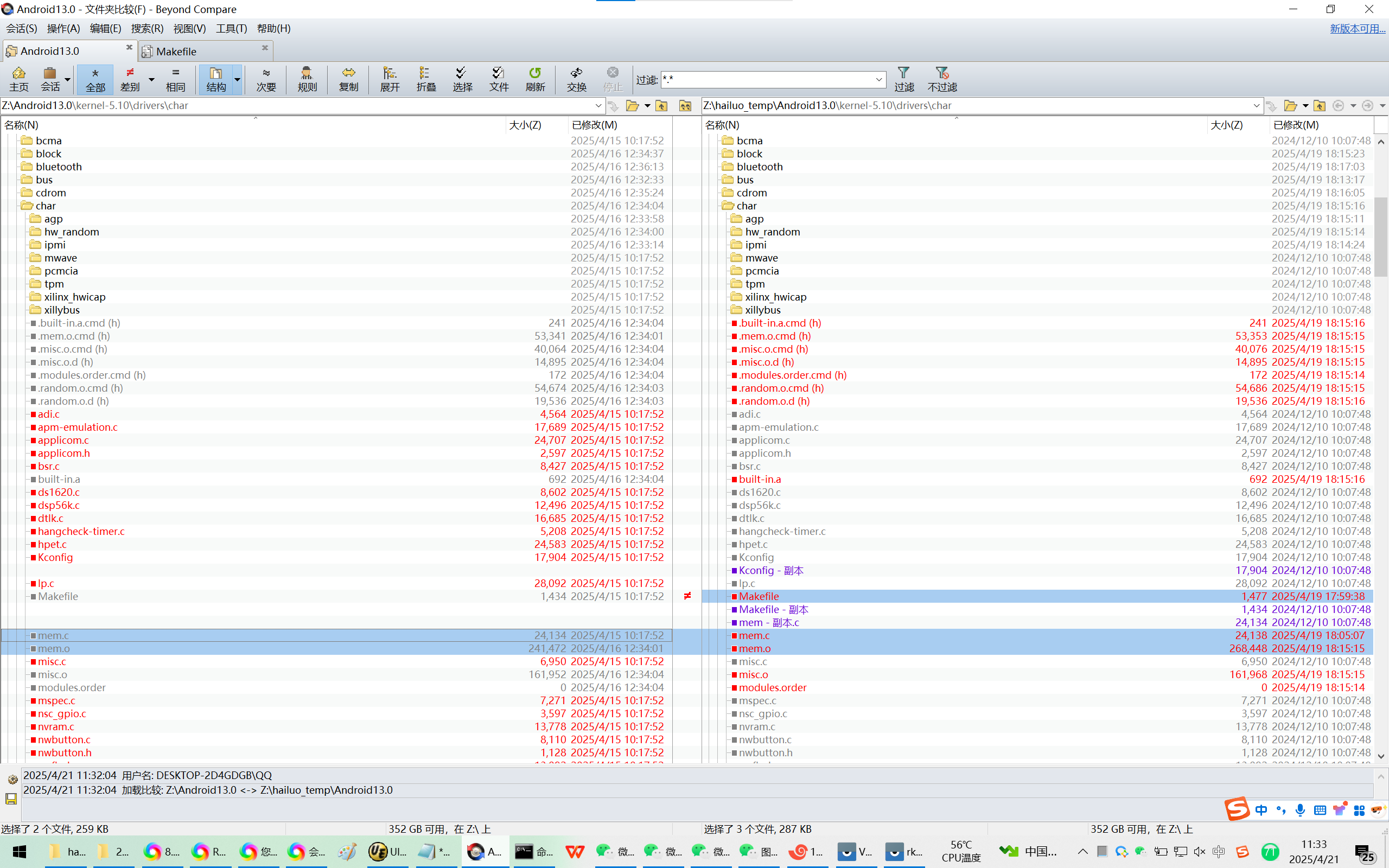The image size is (1389, 868).
Task: Click the new version available (新版本可用) link
Action: coord(1357,28)
